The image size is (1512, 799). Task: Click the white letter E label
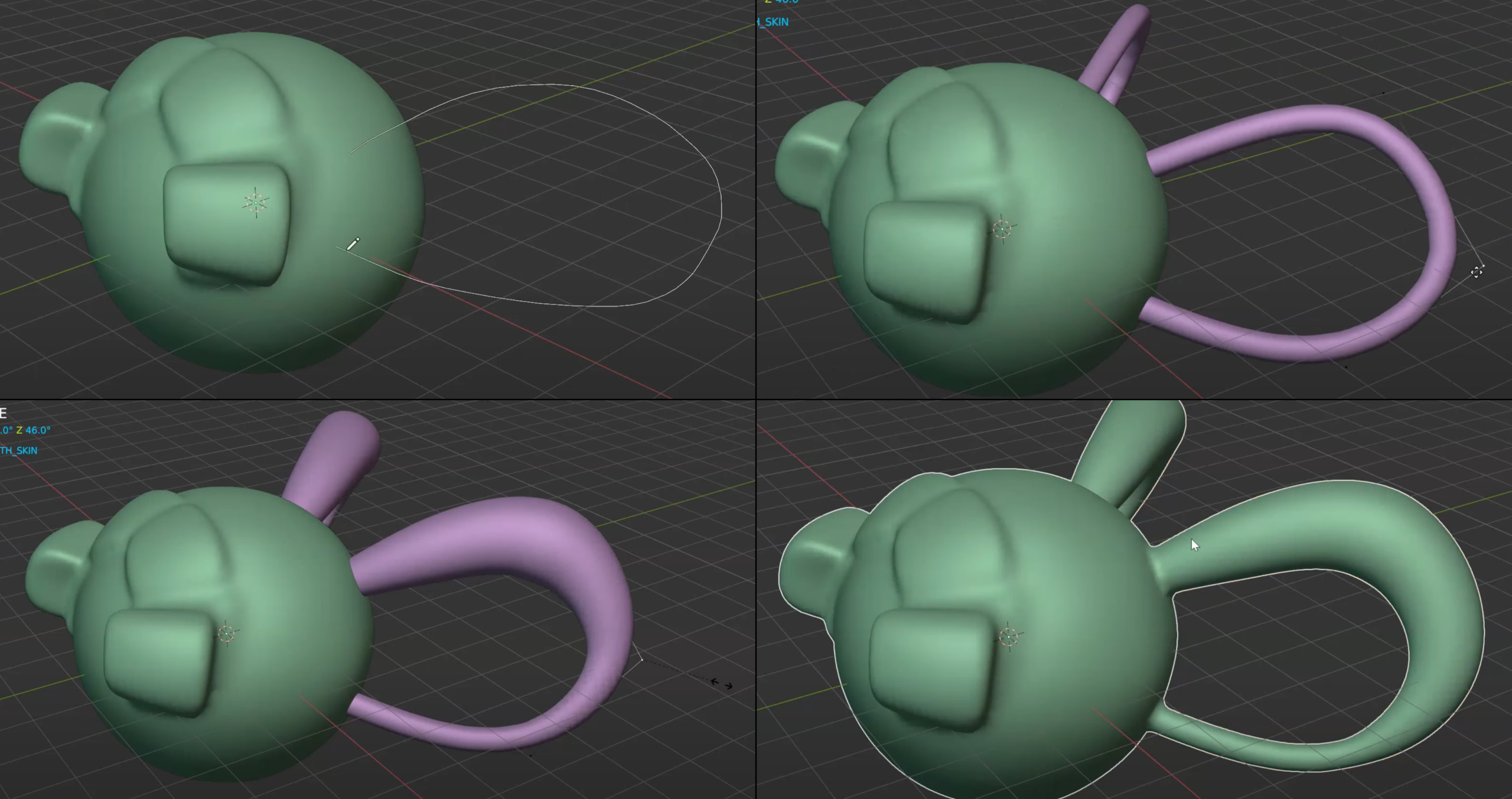coord(3,413)
